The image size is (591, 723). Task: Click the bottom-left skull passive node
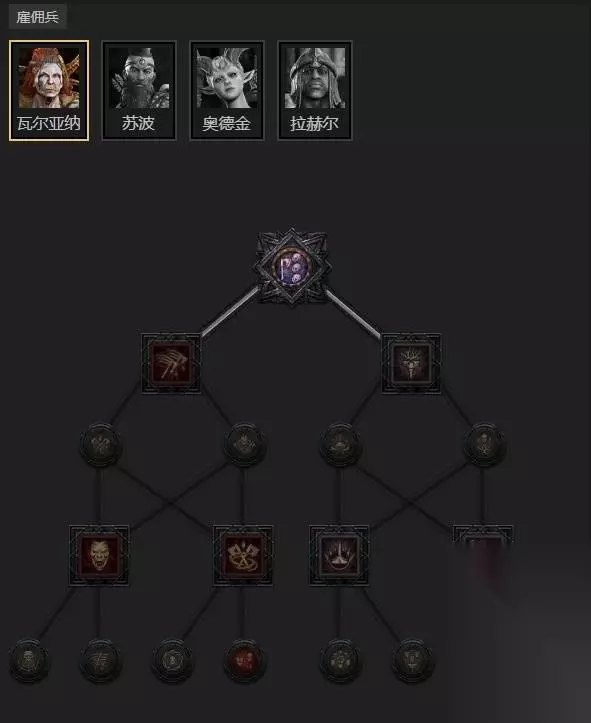(x=29, y=661)
